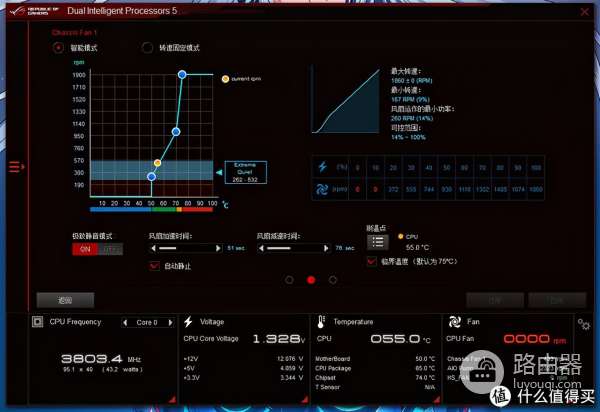Click the CPU Package 65.0 °C row
The width and height of the screenshot is (600, 412).
coord(375,368)
